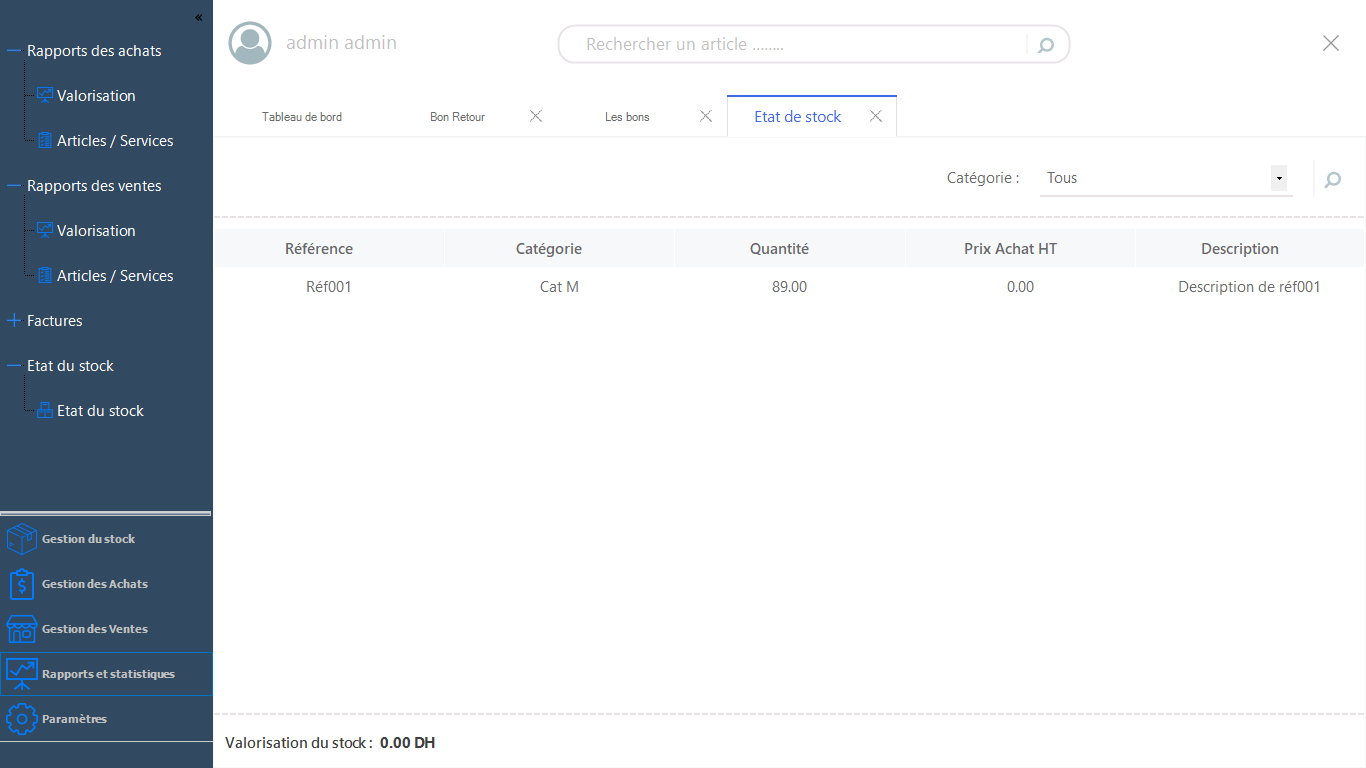Close the Bon Retour tab
1366x768 pixels.
536,116
